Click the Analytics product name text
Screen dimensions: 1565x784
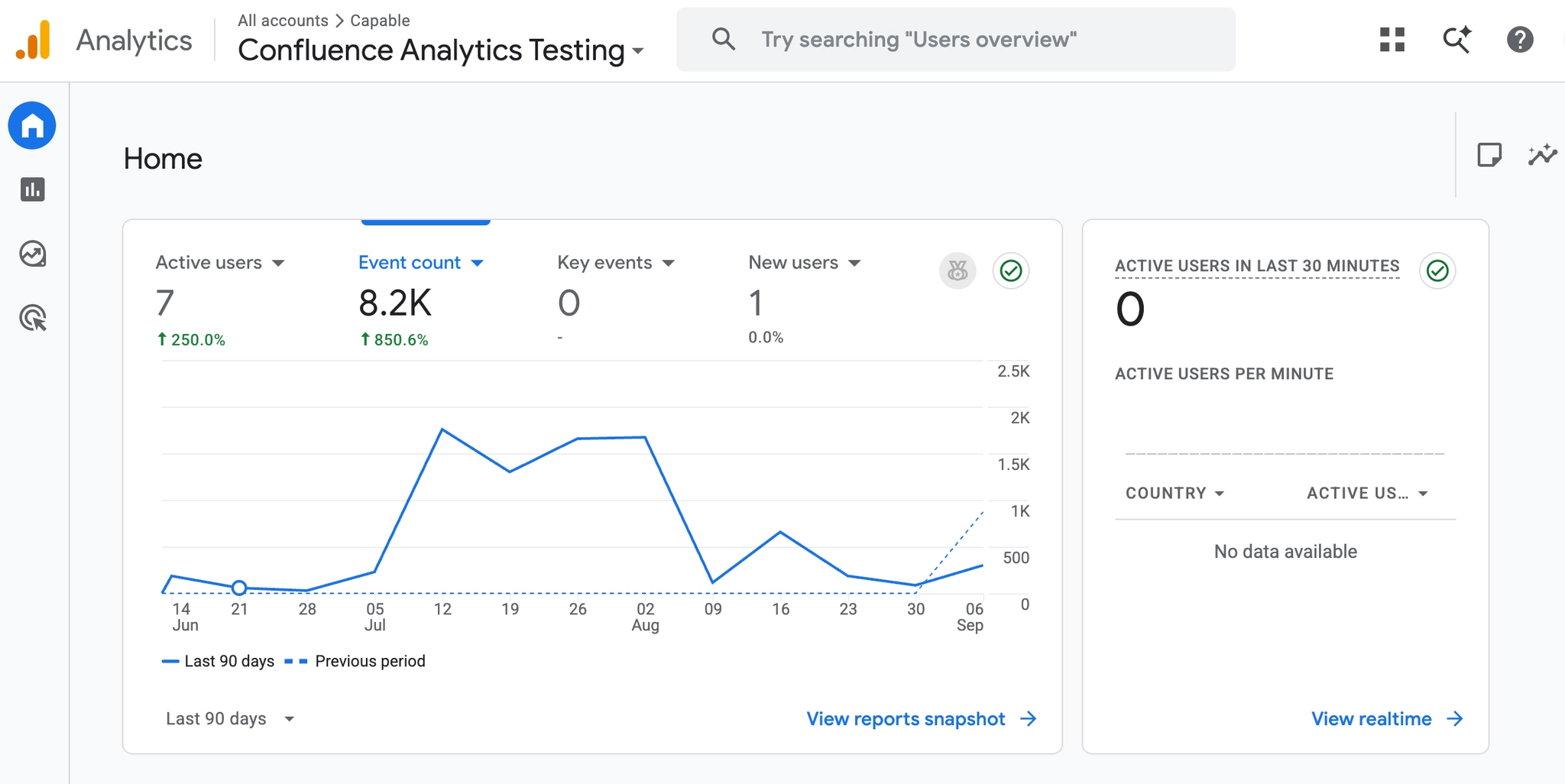[x=134, y=40]
